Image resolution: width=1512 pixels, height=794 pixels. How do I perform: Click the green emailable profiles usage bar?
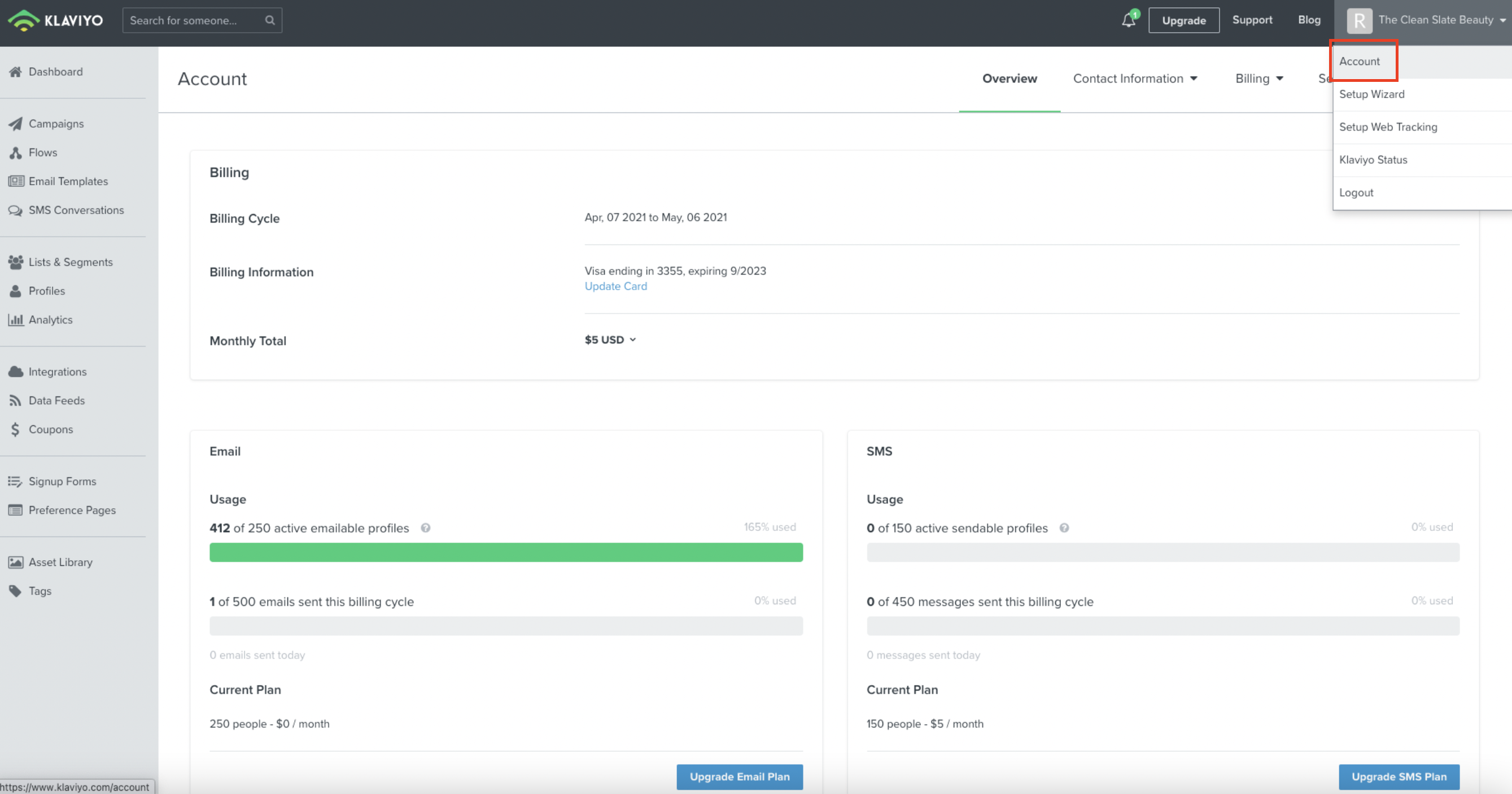506,553
